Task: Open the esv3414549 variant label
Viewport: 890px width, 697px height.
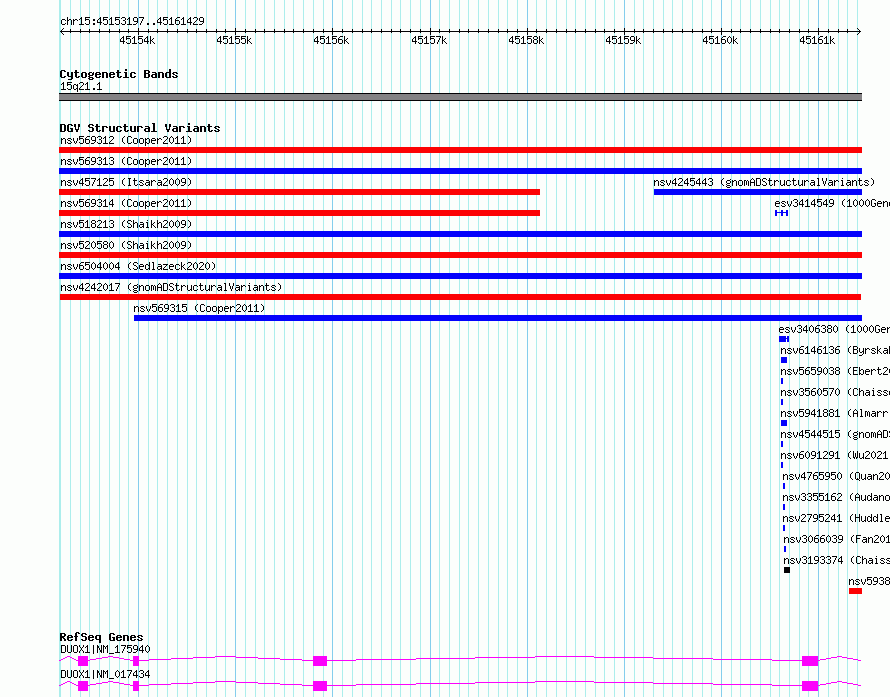Action: pos(832,203)
